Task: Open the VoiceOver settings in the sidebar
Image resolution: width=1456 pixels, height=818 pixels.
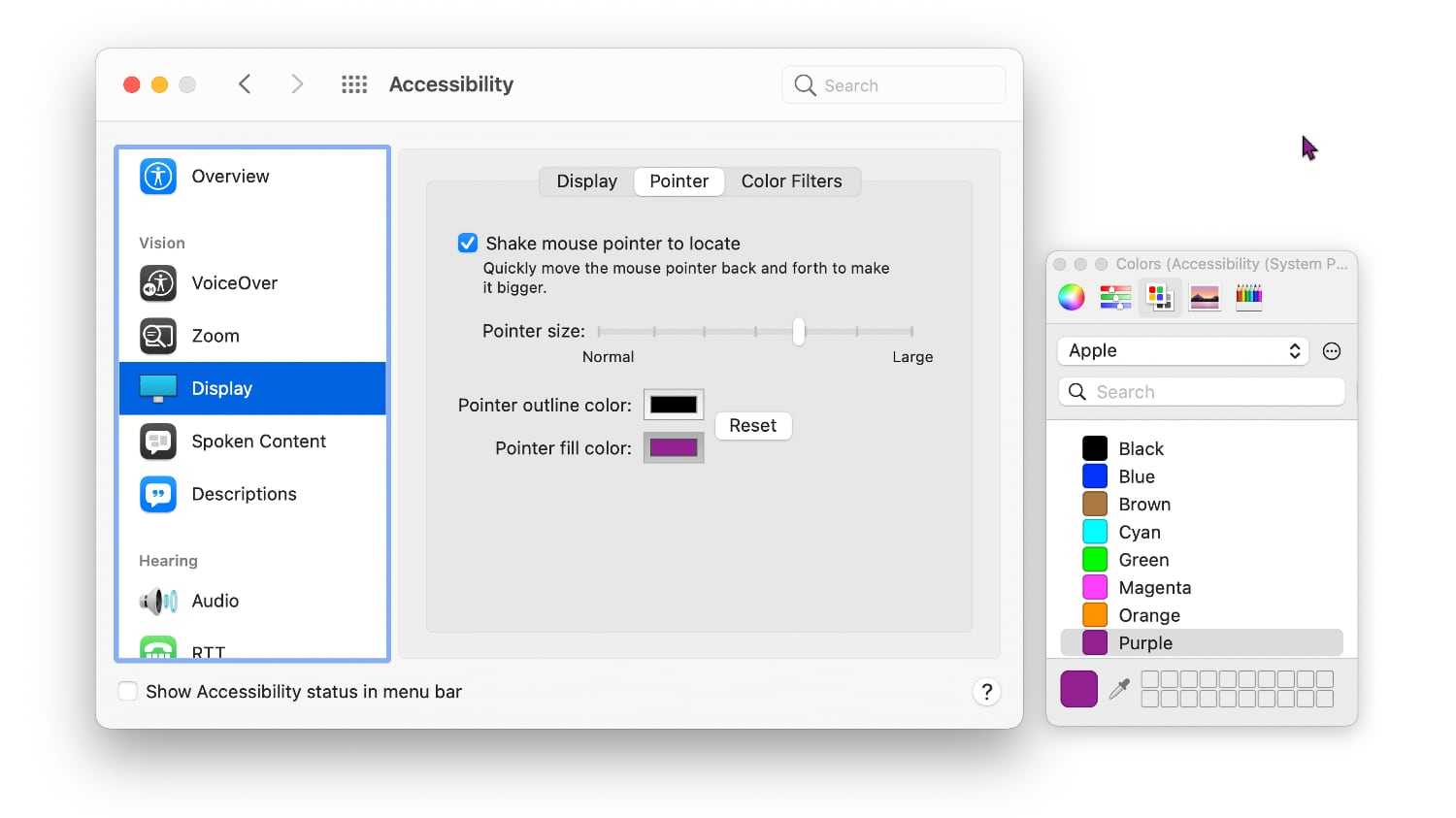Action: point(234,282)
